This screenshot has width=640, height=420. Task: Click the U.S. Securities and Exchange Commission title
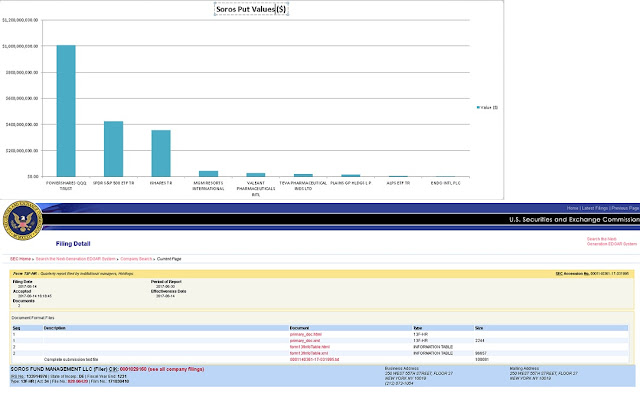click(x=574, y=219)
